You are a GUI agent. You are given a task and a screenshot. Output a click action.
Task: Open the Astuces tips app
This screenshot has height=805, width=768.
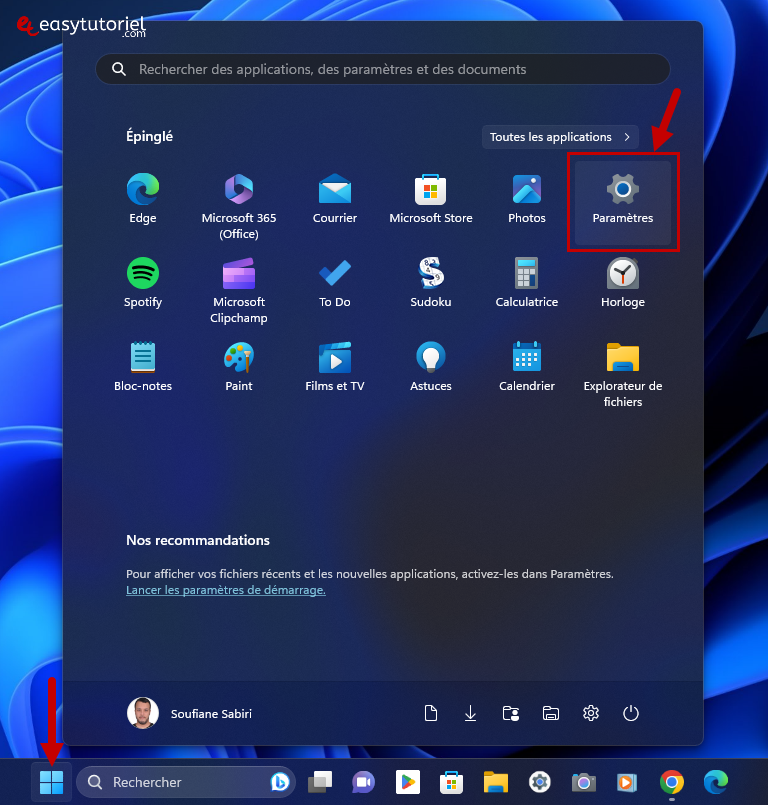[431, 367]
